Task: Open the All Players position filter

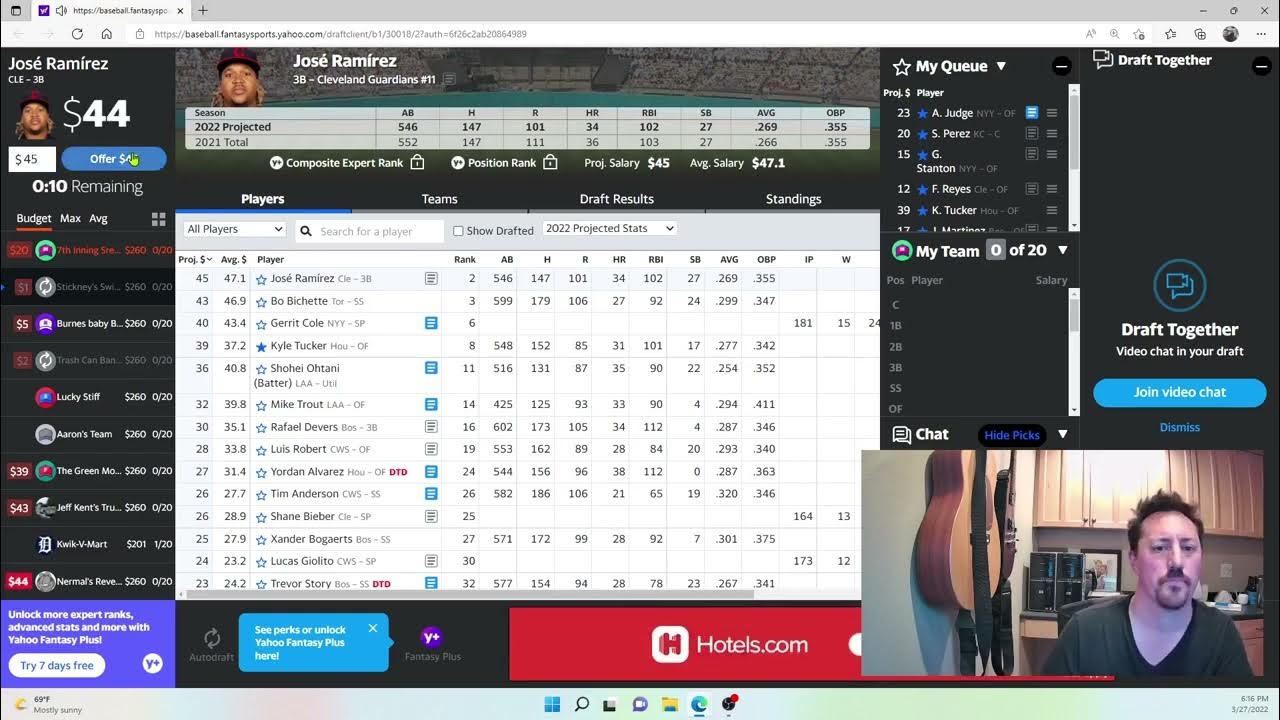Action: [x=235, y=229]
